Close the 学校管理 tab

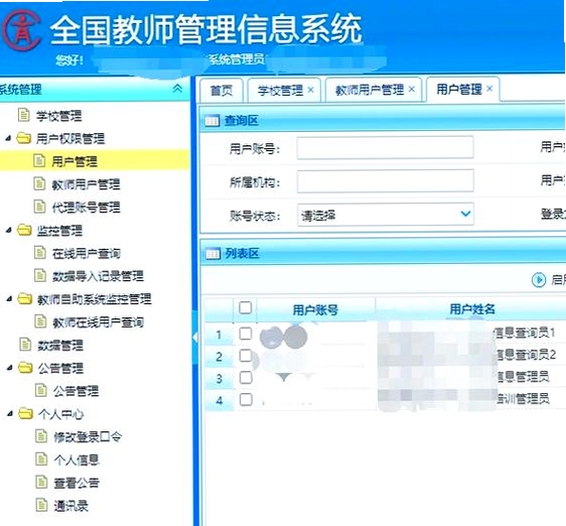(311, 90)
